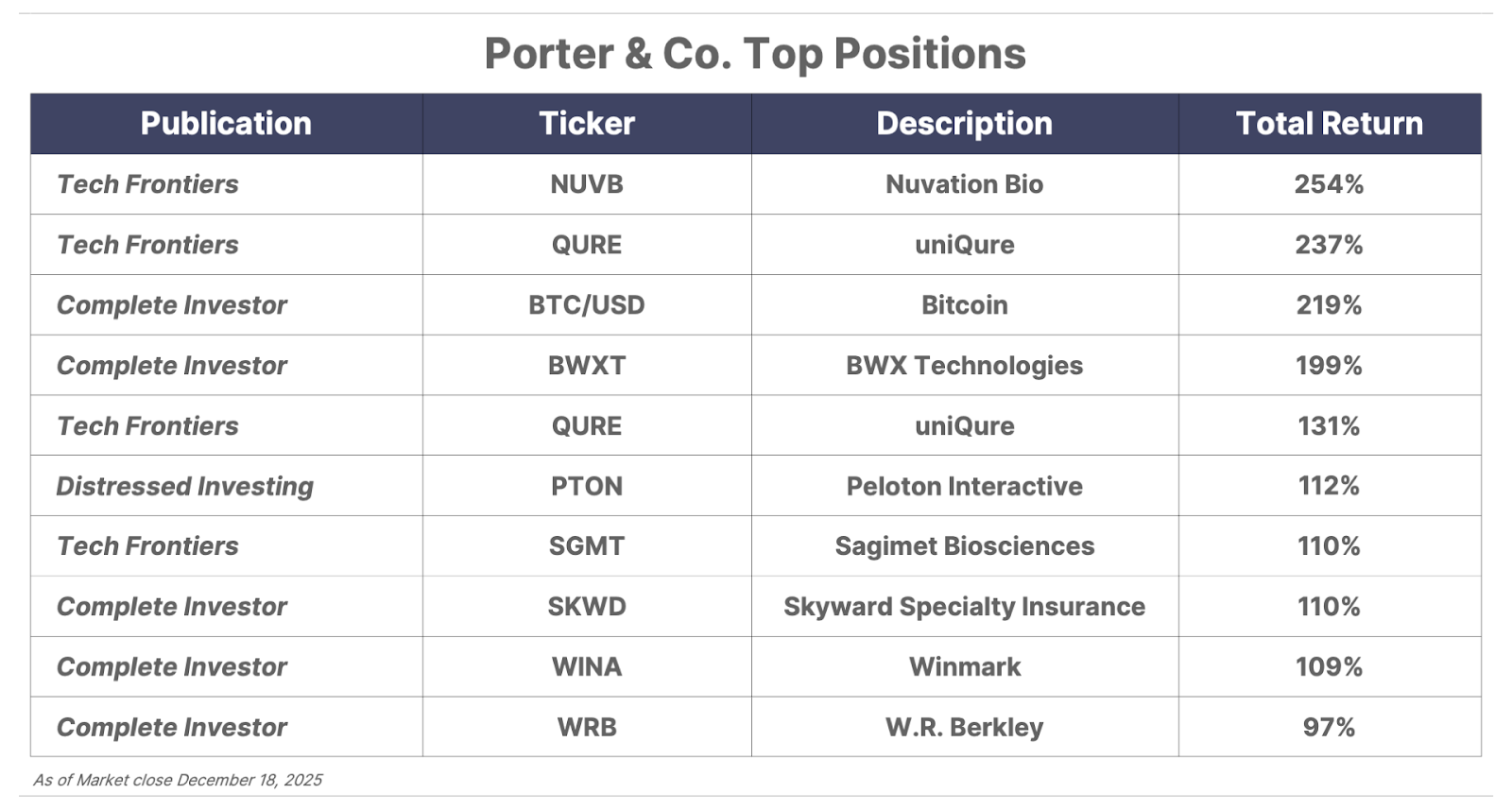Click the Total Return column header
The image size is (1512, 811).
pos(1329,124)
